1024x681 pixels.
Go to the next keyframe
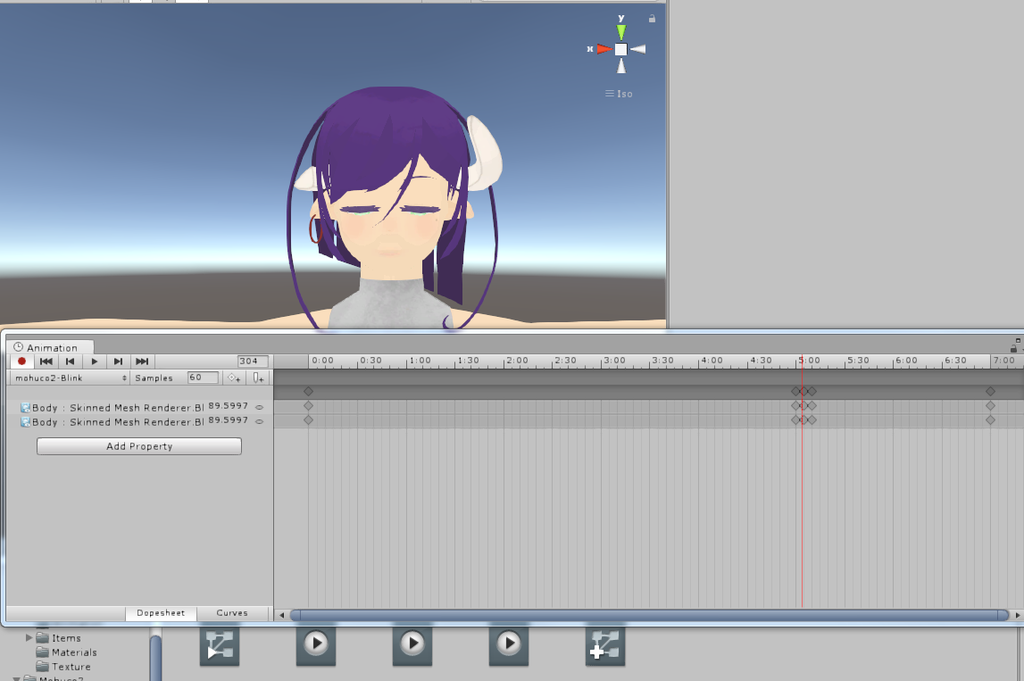tap(118, 361)
